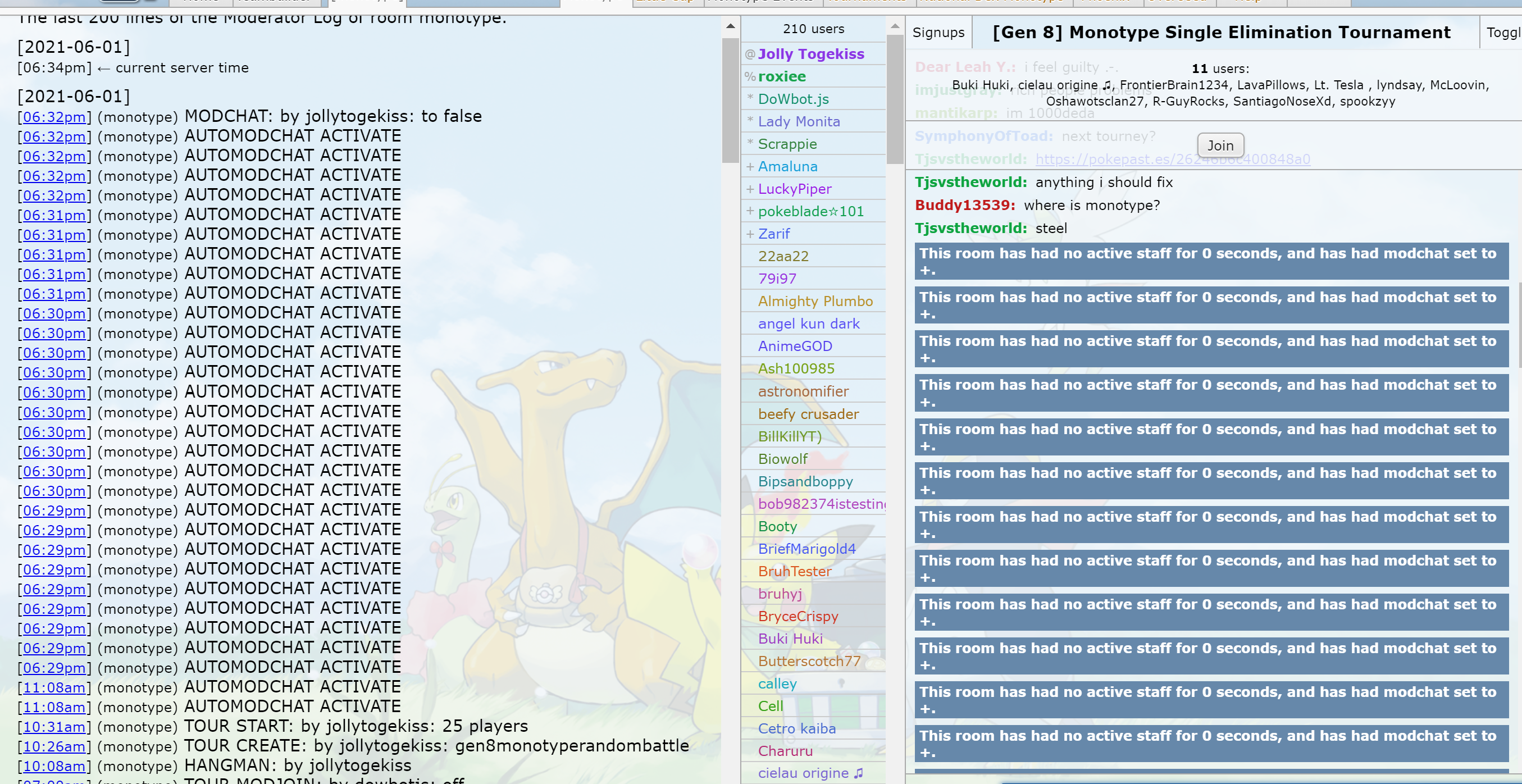Click the 210 users count header
The width and height of the screenshot is (1522, 784).
[x=813, y=29]
